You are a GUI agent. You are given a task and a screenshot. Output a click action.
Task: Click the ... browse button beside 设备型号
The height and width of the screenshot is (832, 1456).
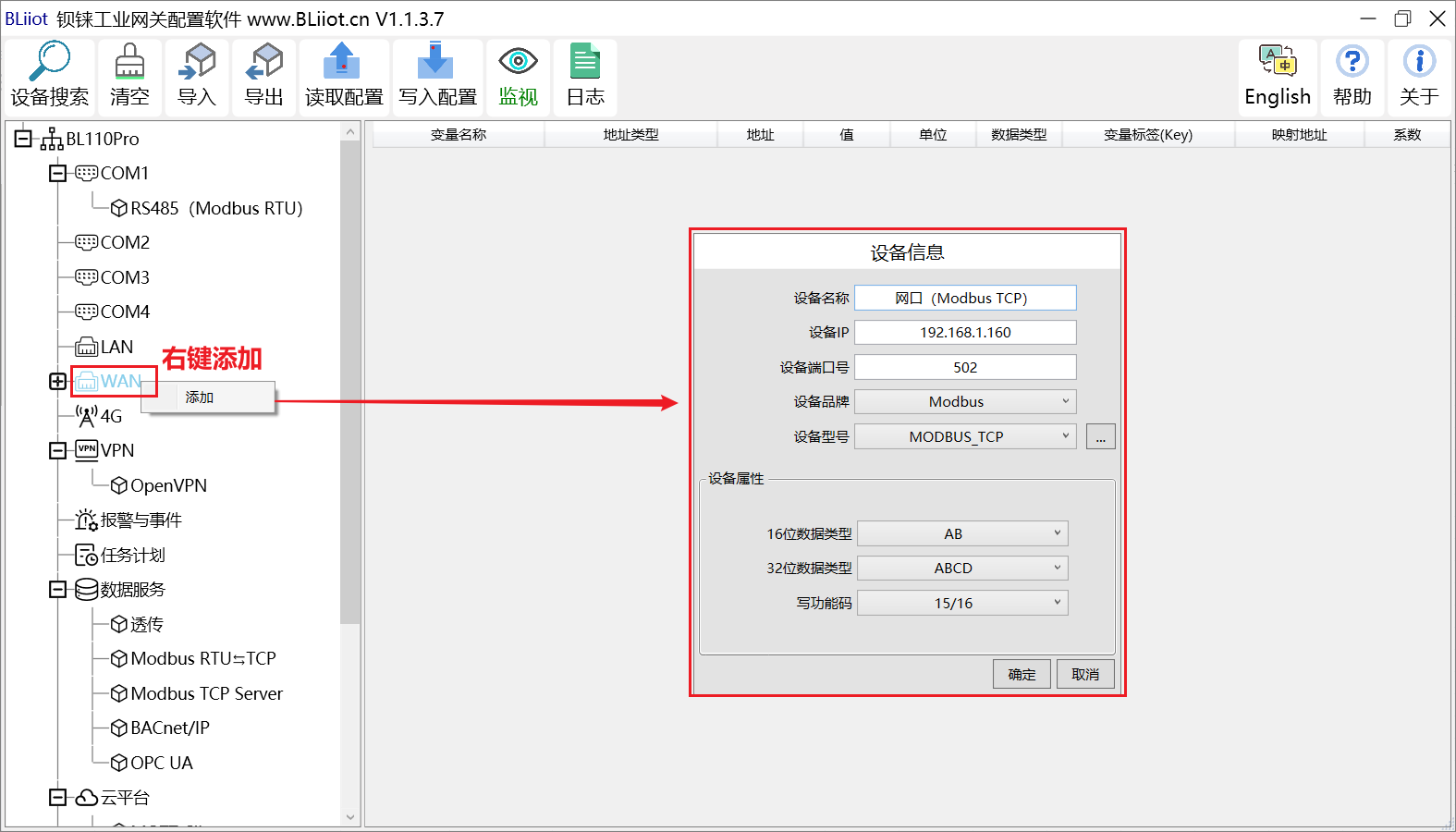(1100, 436)
